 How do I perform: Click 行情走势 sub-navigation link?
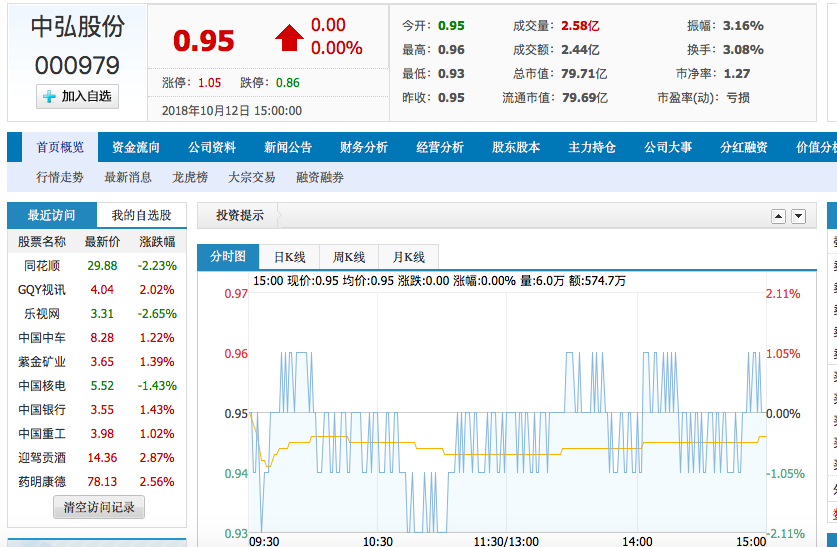pos(60,177)
